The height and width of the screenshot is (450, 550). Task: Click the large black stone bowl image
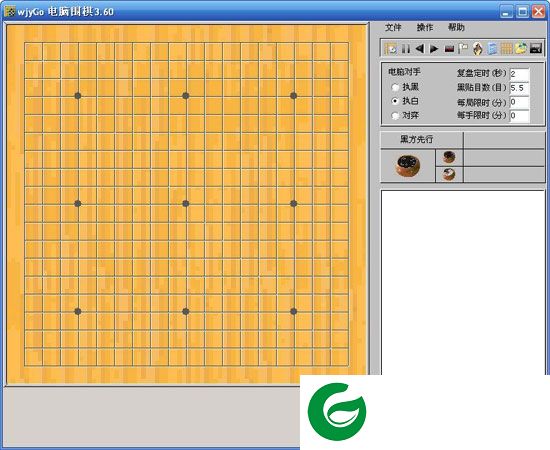click(408, 166)
